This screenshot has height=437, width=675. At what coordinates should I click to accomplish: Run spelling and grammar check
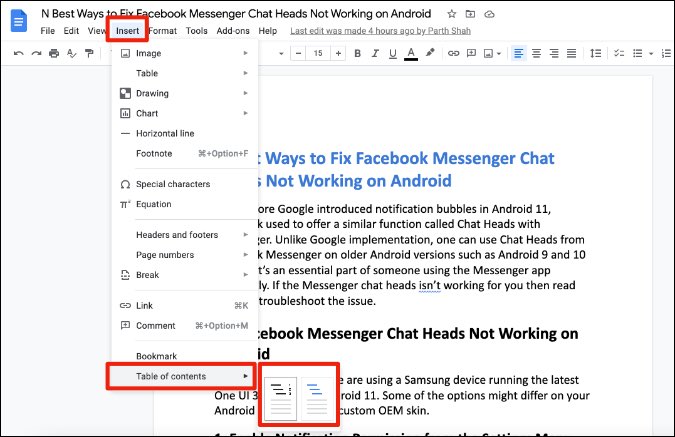coord(71,53)
